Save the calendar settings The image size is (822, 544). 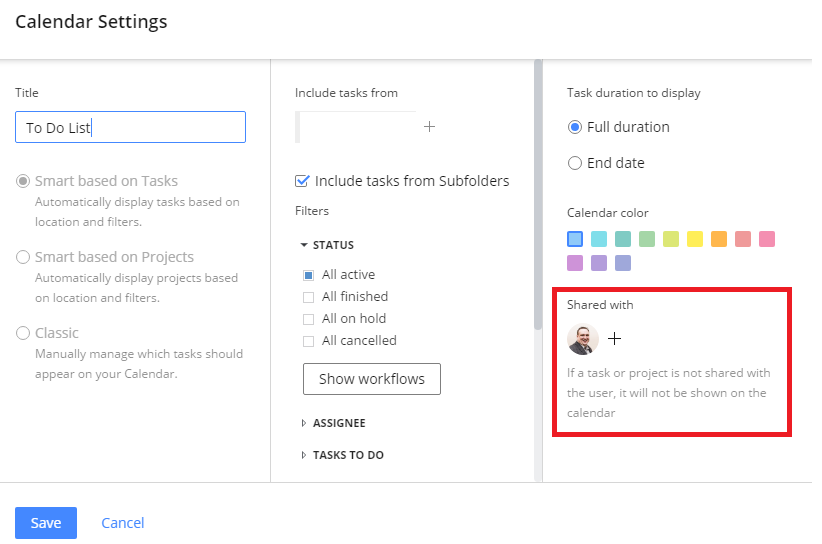[x=46, y=523]
